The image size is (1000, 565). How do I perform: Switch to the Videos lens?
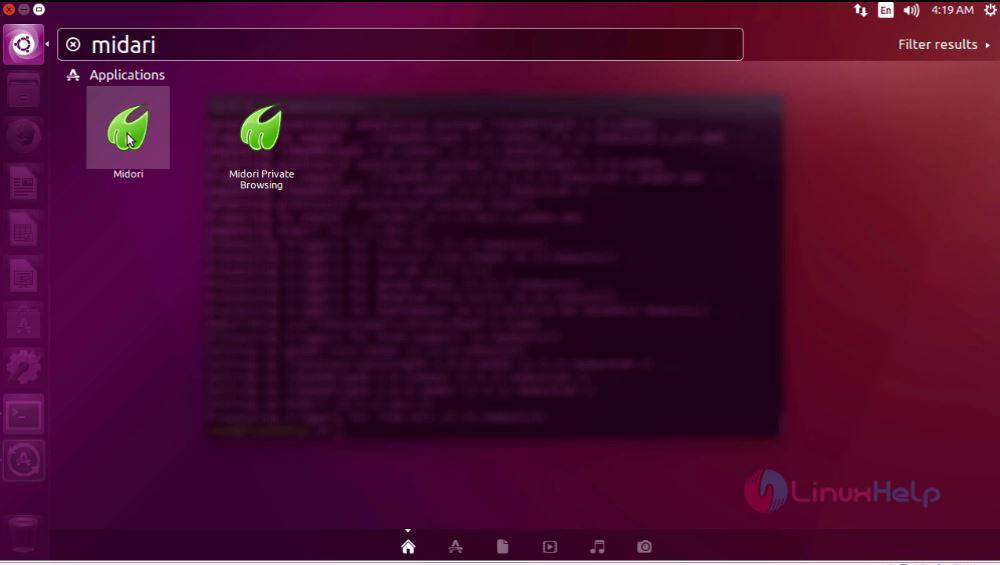(550, 547)
